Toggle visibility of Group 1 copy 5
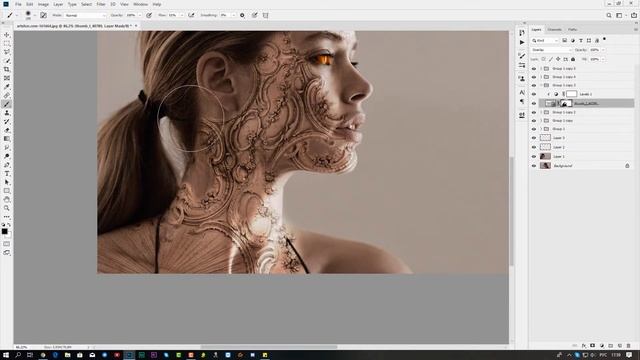640x360 pixels. coord(534,69)
